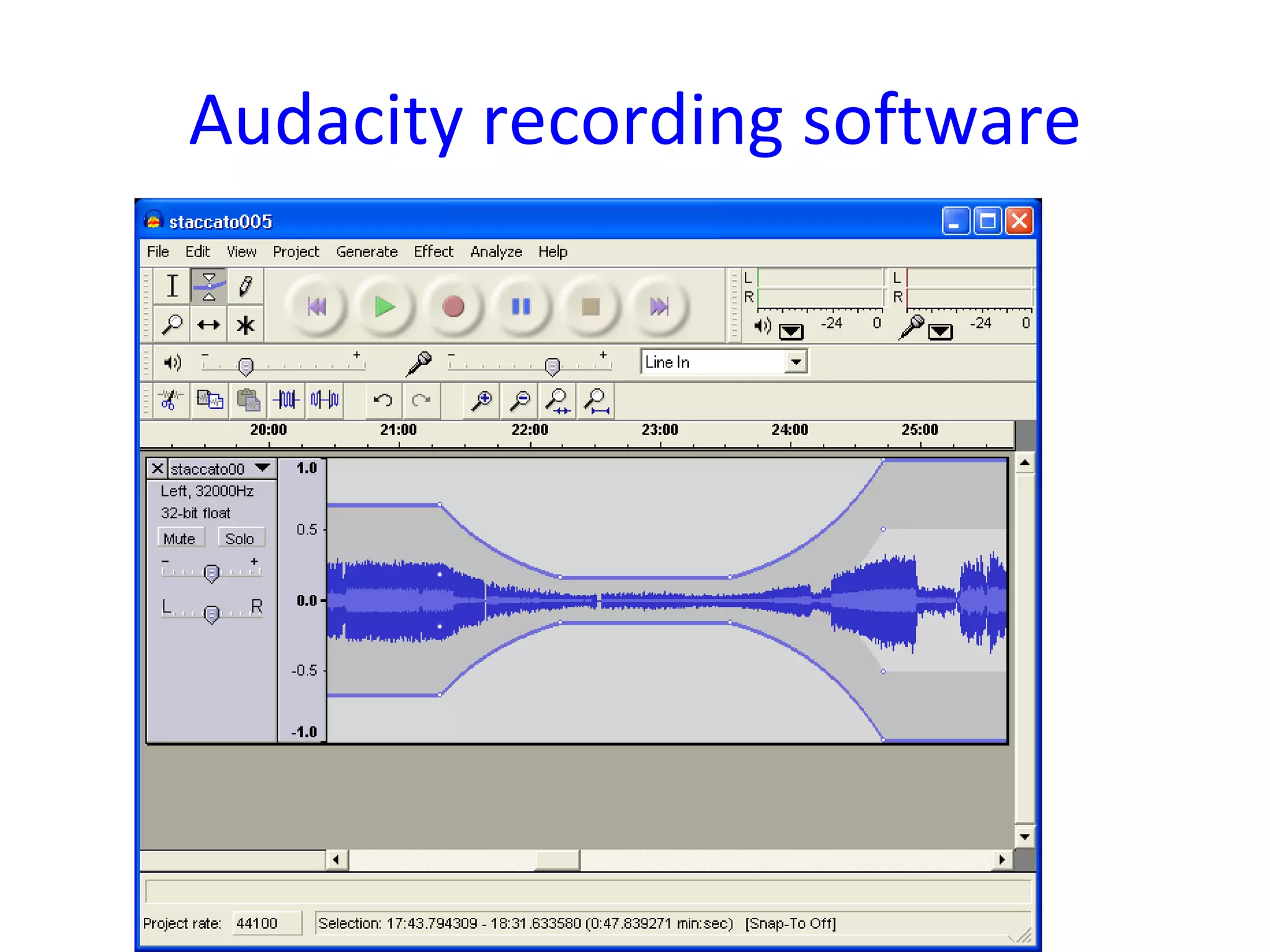The width and height of the screenshot is (1270, 952).
Task: Click the Trim outside selection icon
Action: point(287,400)
